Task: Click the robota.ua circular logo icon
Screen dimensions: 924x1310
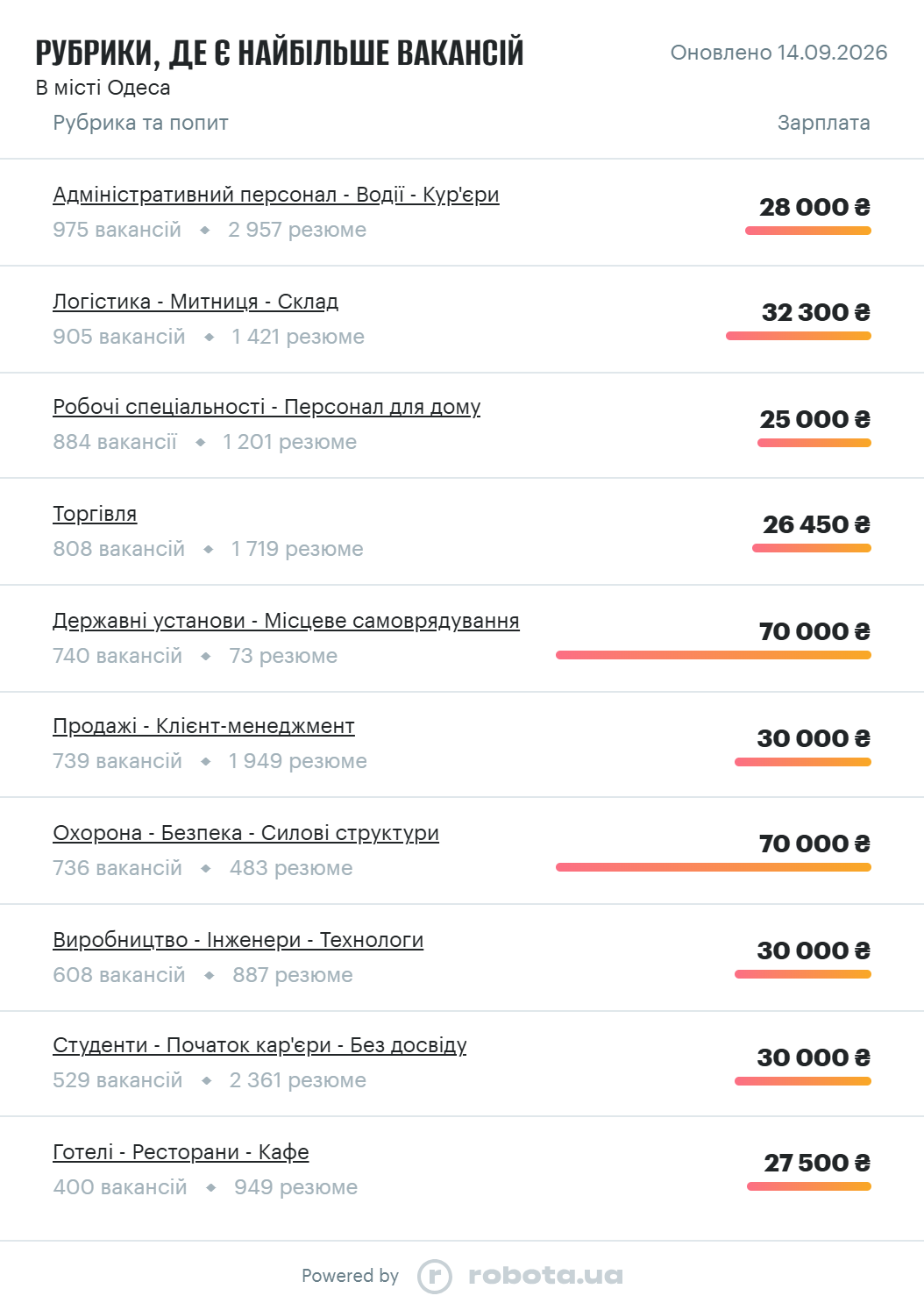Action: tap(434, 1276)
